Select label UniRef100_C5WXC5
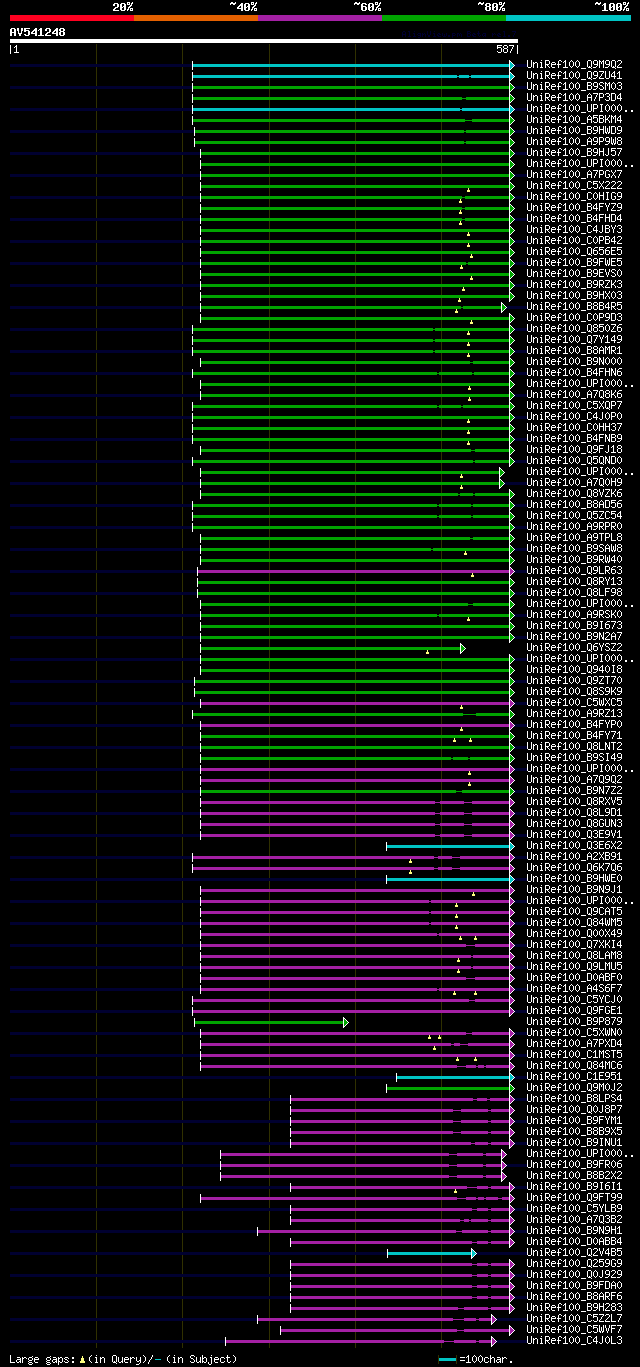 coord(574,702)
